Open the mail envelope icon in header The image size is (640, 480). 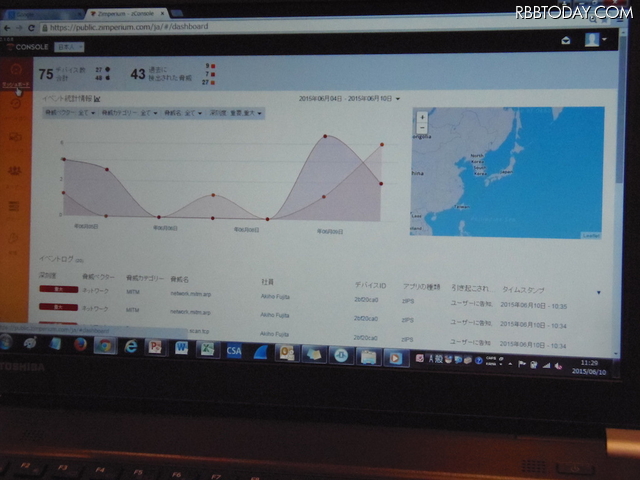click(x=566, y=40)
